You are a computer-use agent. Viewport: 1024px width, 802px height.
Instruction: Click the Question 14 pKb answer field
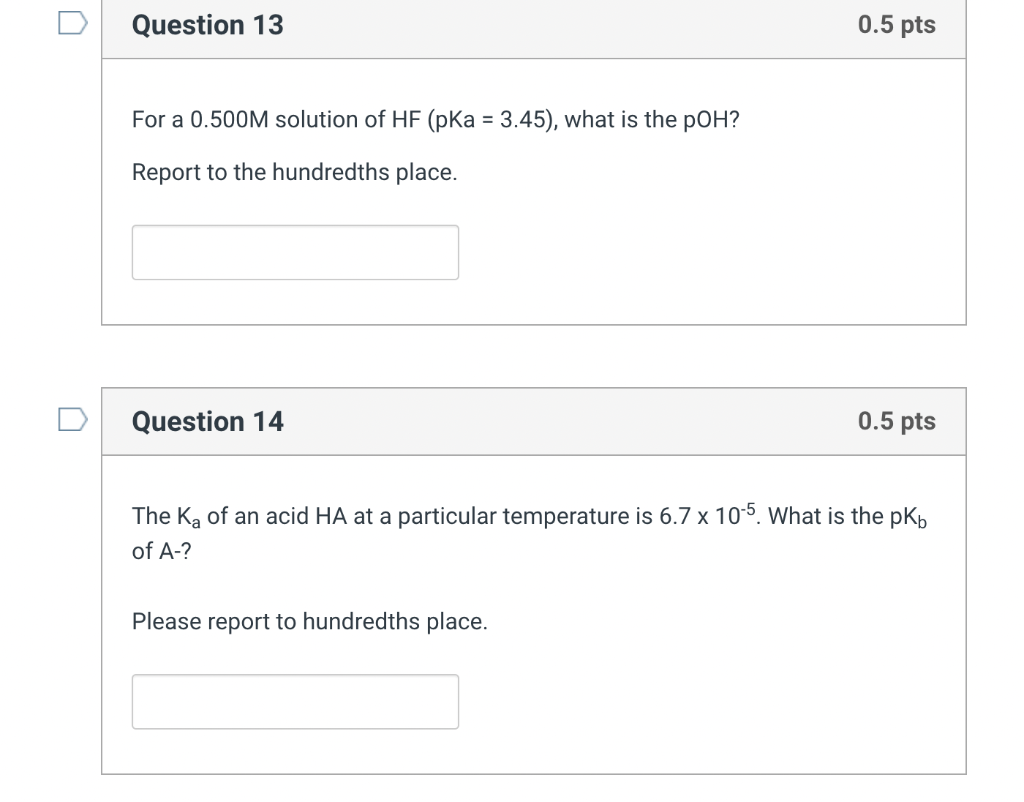tap(295, 702)
